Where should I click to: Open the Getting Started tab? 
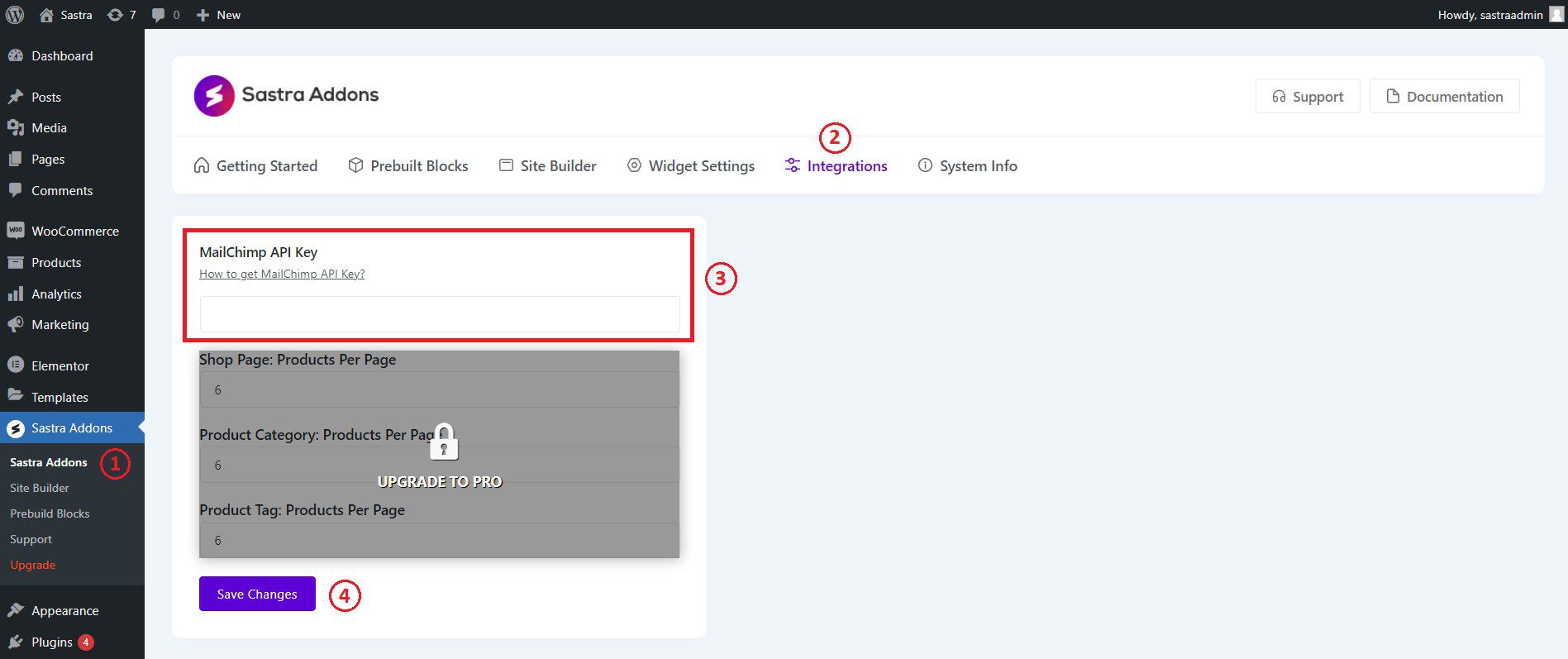pos(255,165)
